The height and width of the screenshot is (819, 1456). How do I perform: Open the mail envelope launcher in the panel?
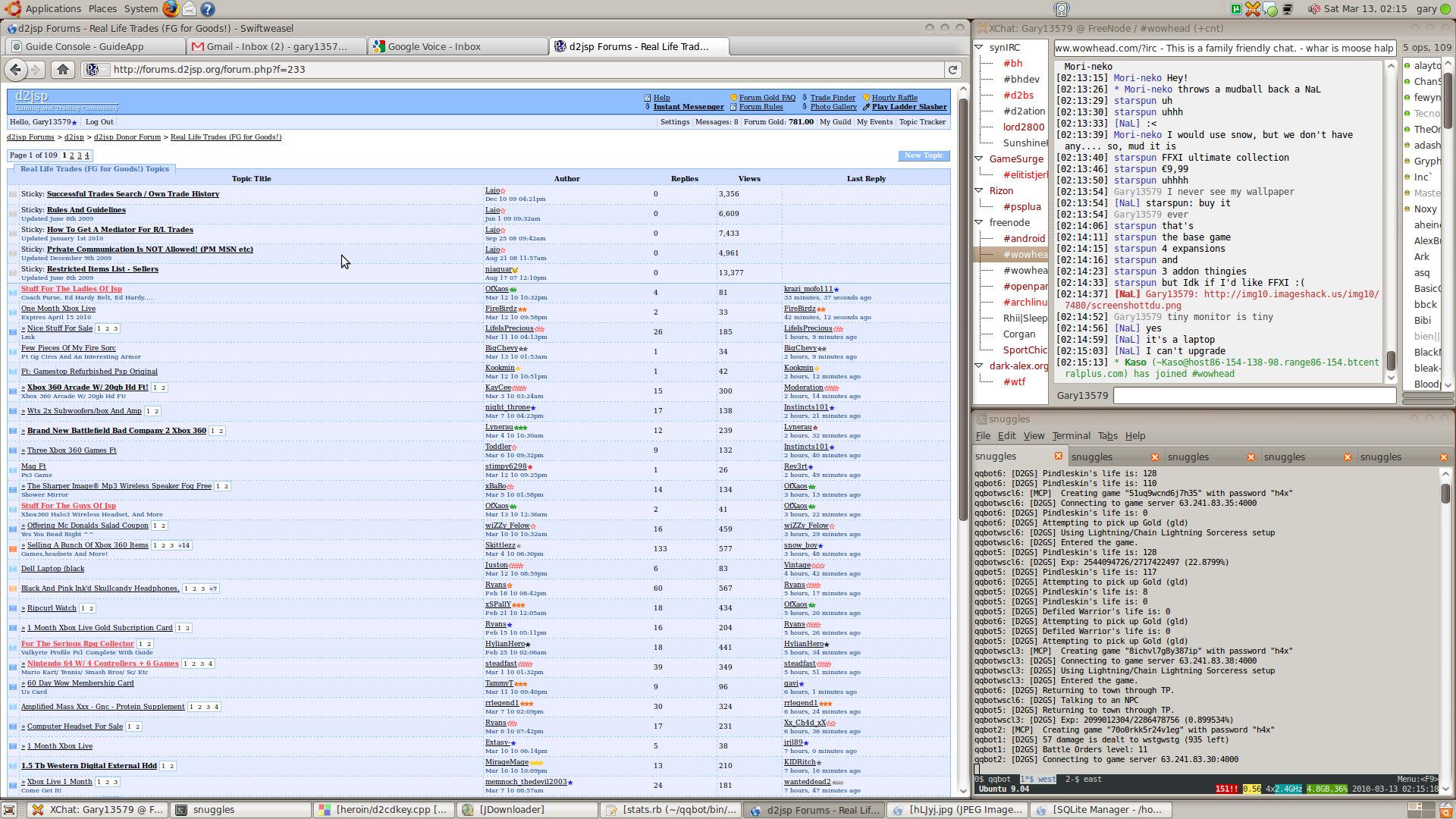coord(190,9)
